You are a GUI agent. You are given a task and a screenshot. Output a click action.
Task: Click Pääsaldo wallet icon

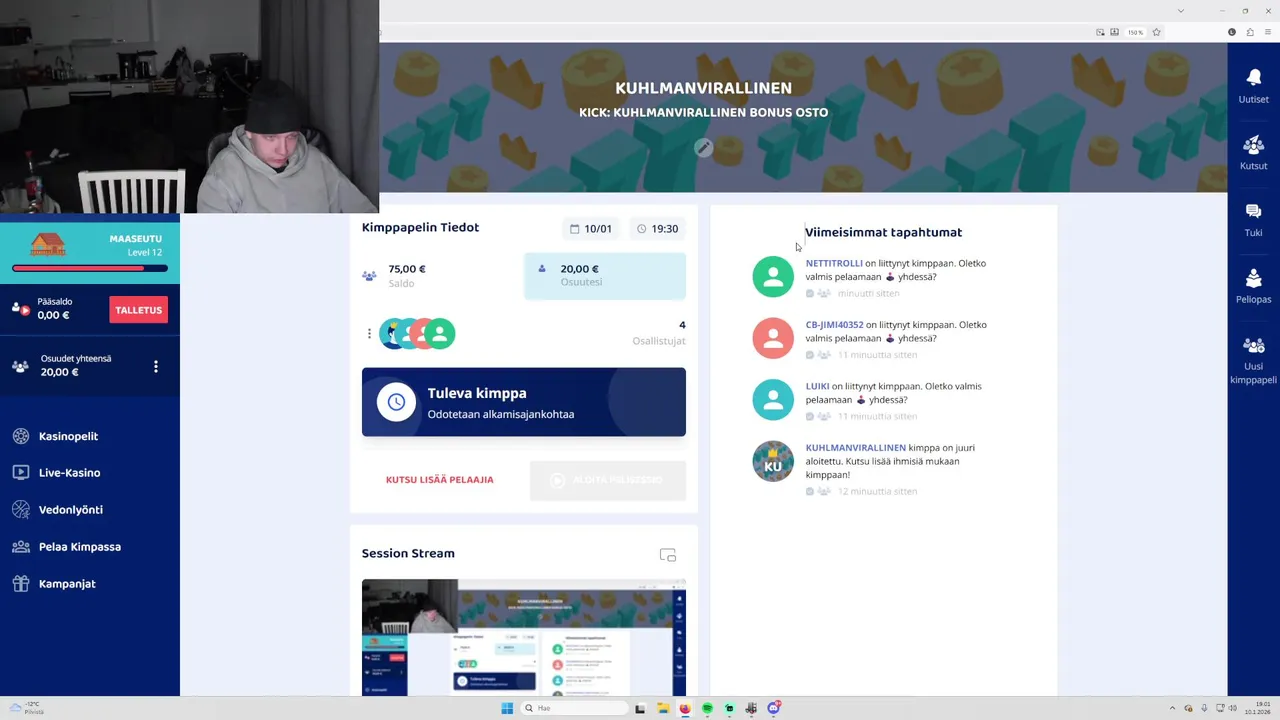[21, 309]
